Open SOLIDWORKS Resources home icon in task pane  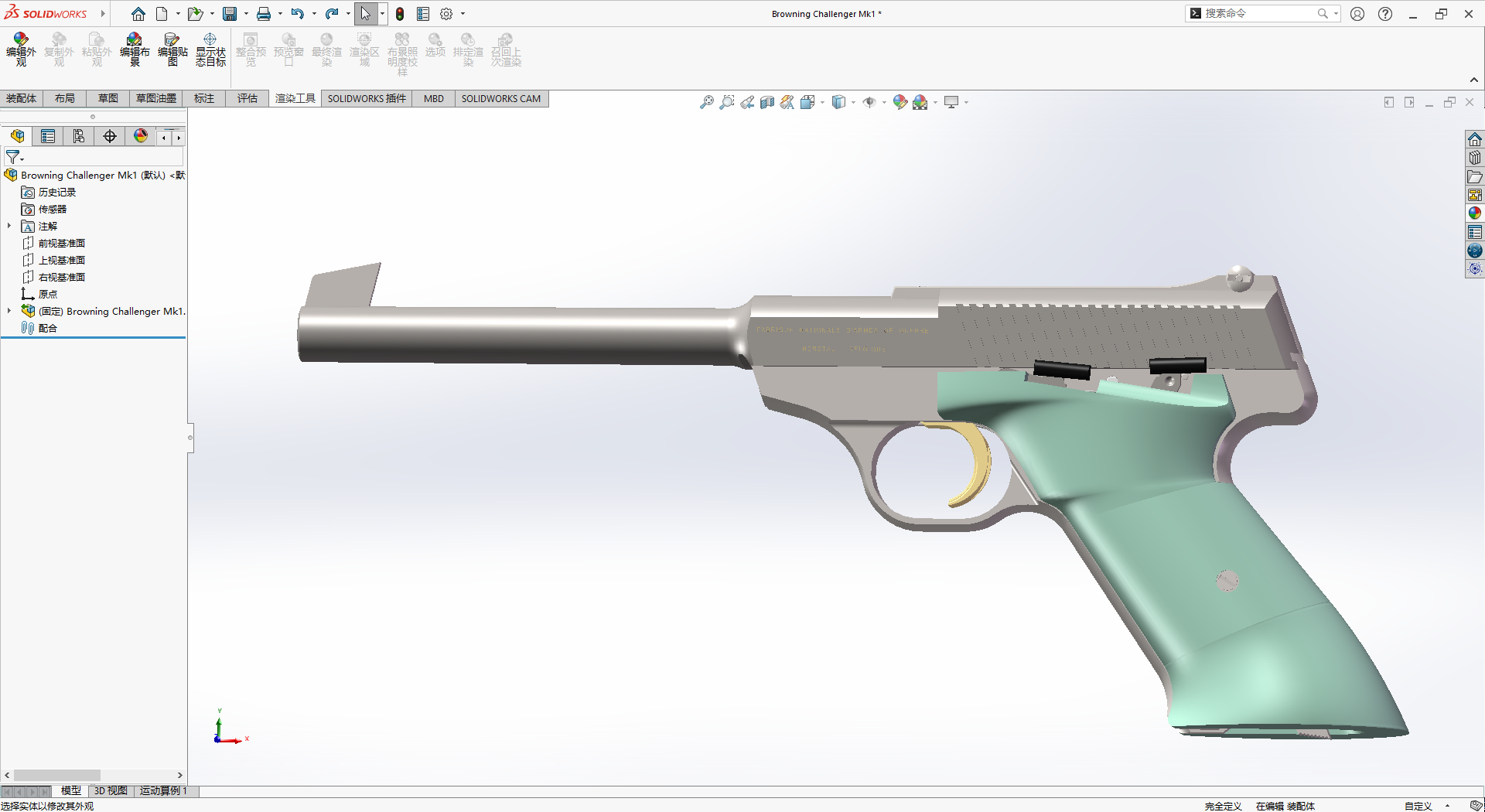1475,139
